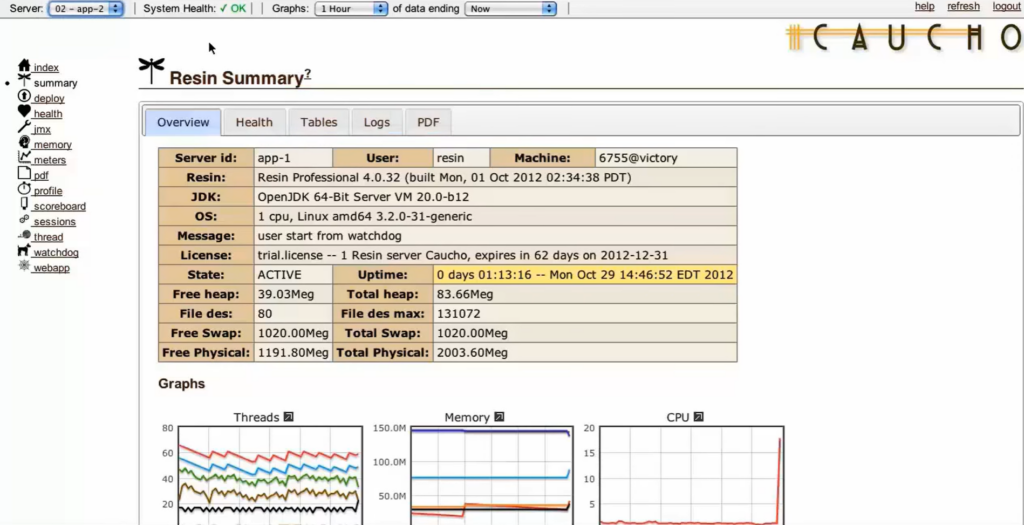Click the heart icon beside health
Screen dimensions: 1024x525
point(24,112)
